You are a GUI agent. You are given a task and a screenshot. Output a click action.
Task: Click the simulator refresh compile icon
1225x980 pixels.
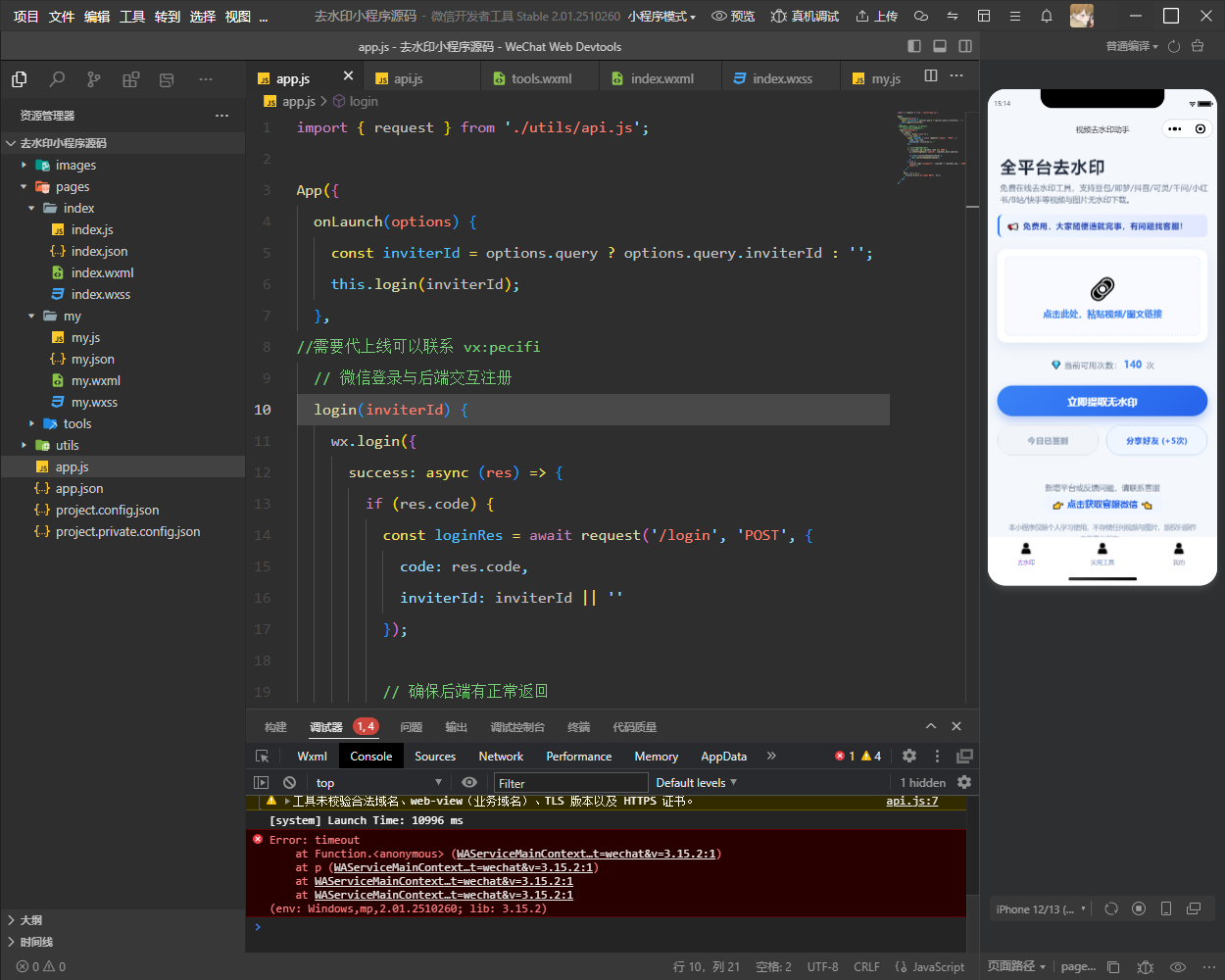coord(1173,46)
